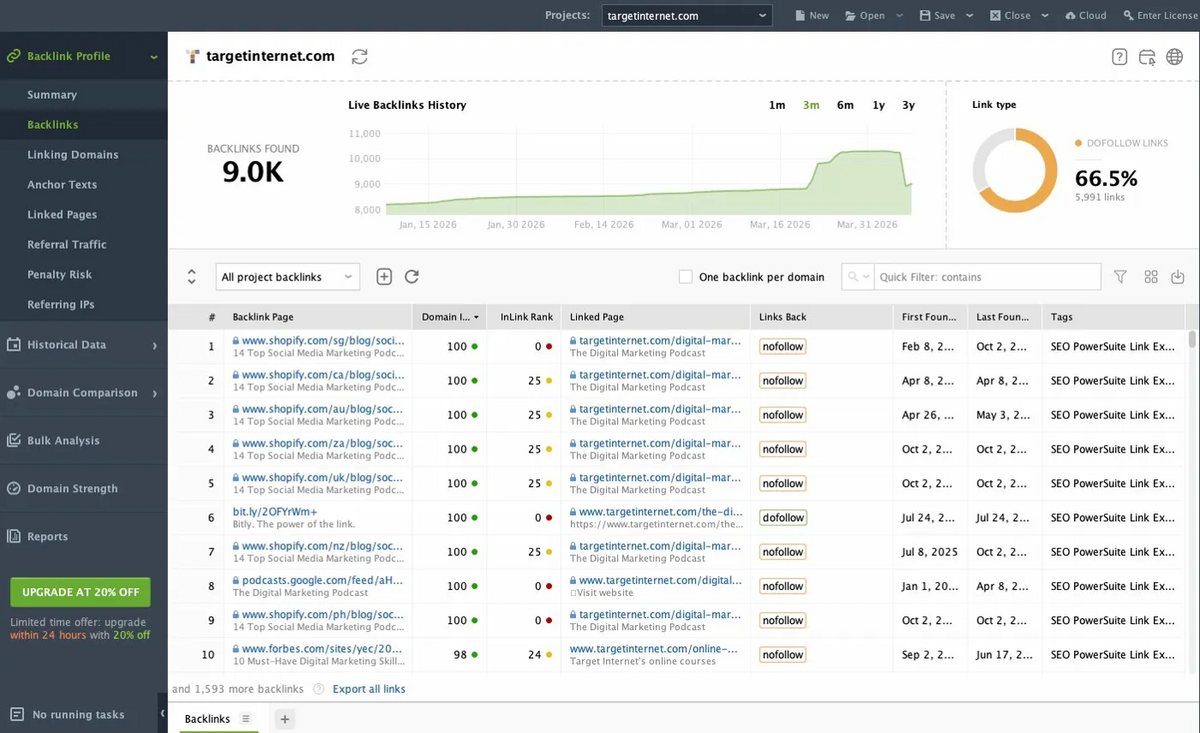
Task: Click the dofollow tag in row 6
Action: [x=782, y=518]
